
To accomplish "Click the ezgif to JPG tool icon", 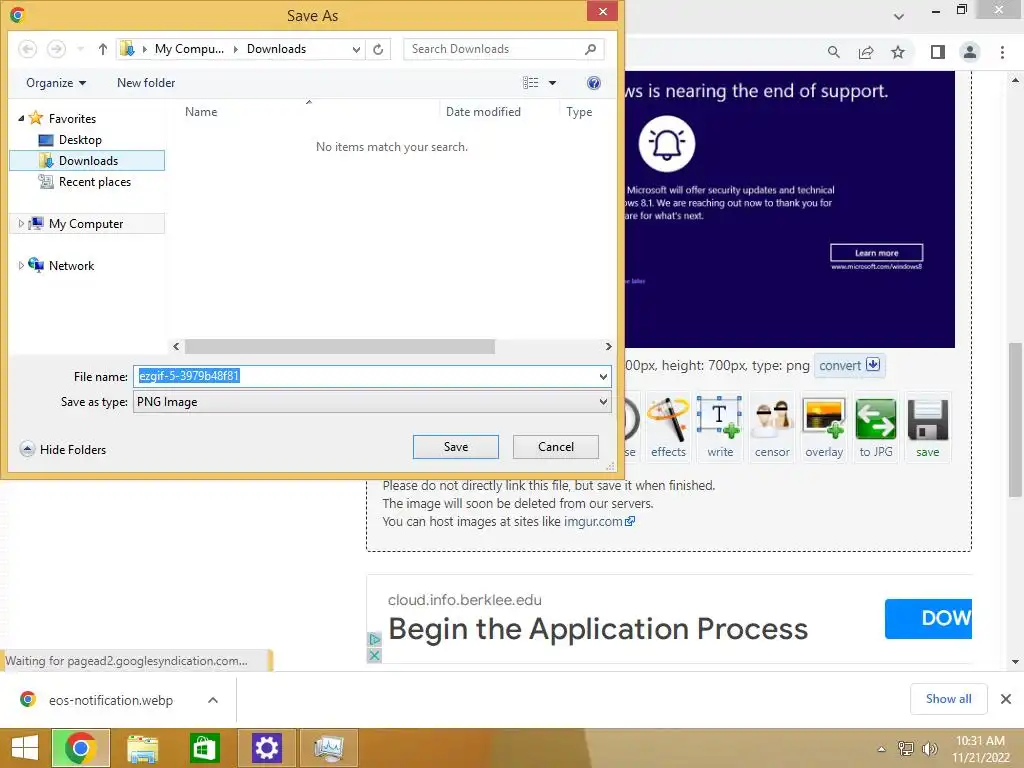I will [x=876, y=428].
